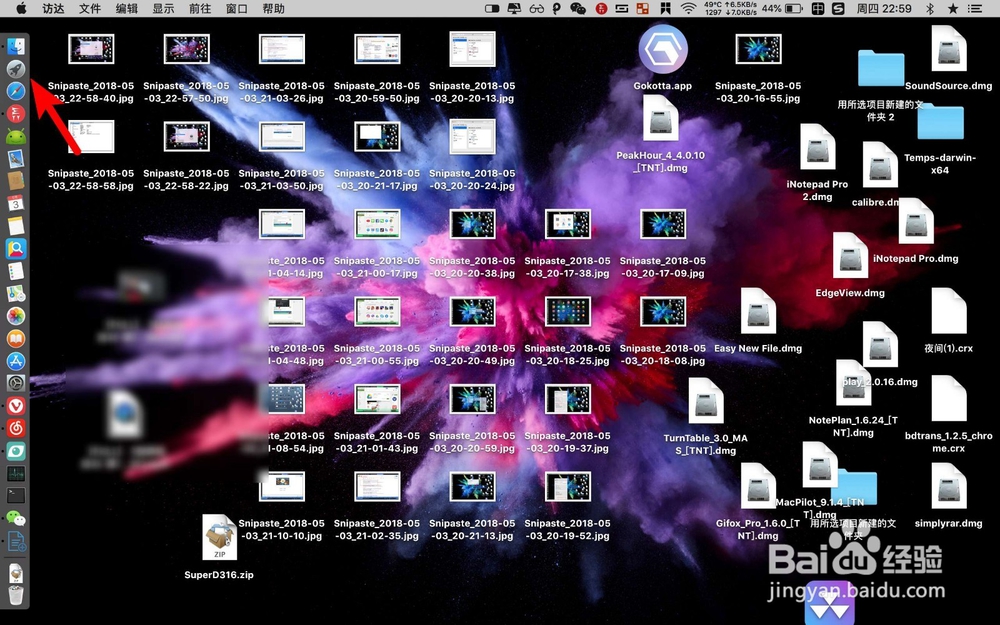1000x625 pixels.
Task: Click glasses icon in menu bar
Action: pyautogui.click(x=537, y=8)
